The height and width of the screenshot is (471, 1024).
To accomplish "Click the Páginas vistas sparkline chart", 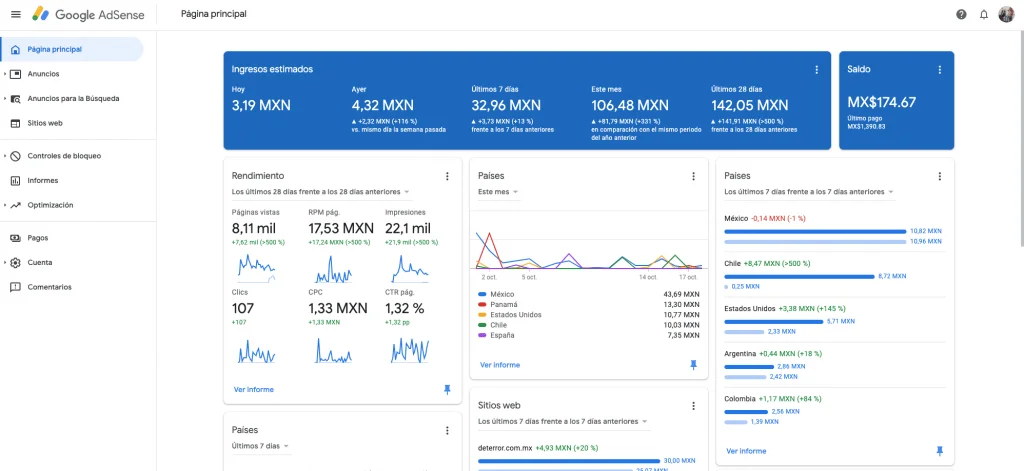I will (x=256, y=268).
